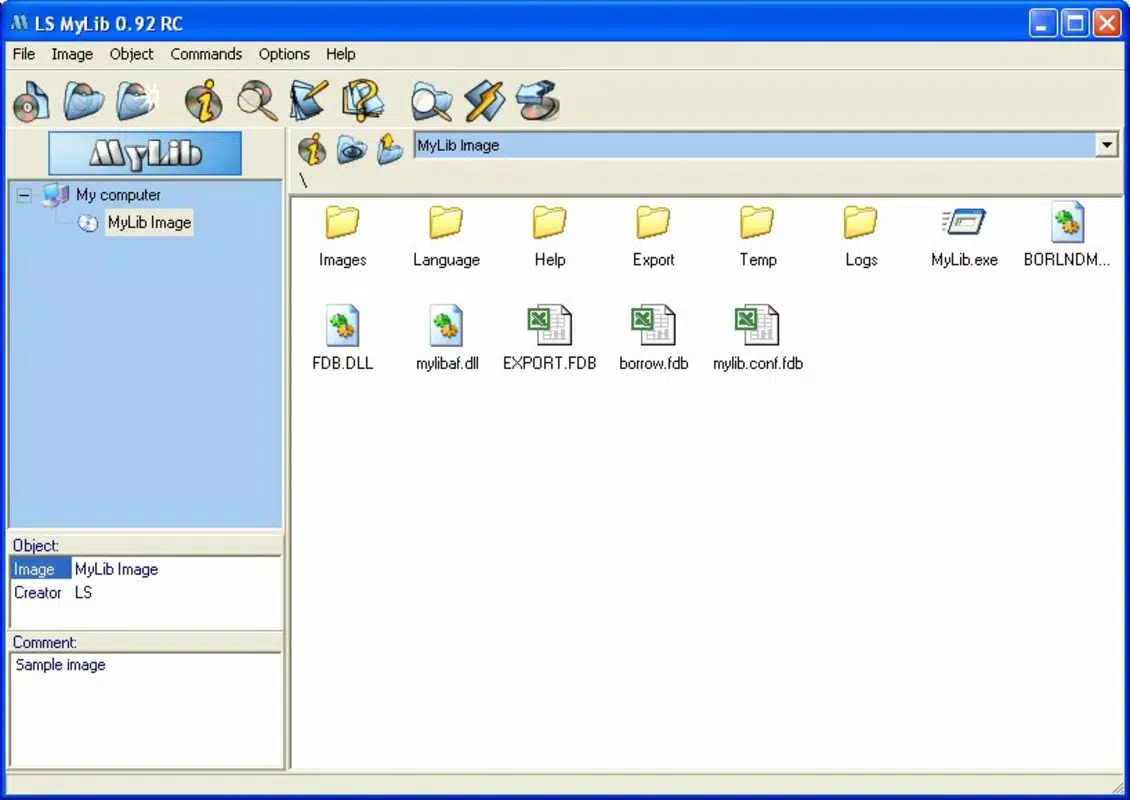
Task: Click the small info icon beside the path box
Action: coord(312,148)
